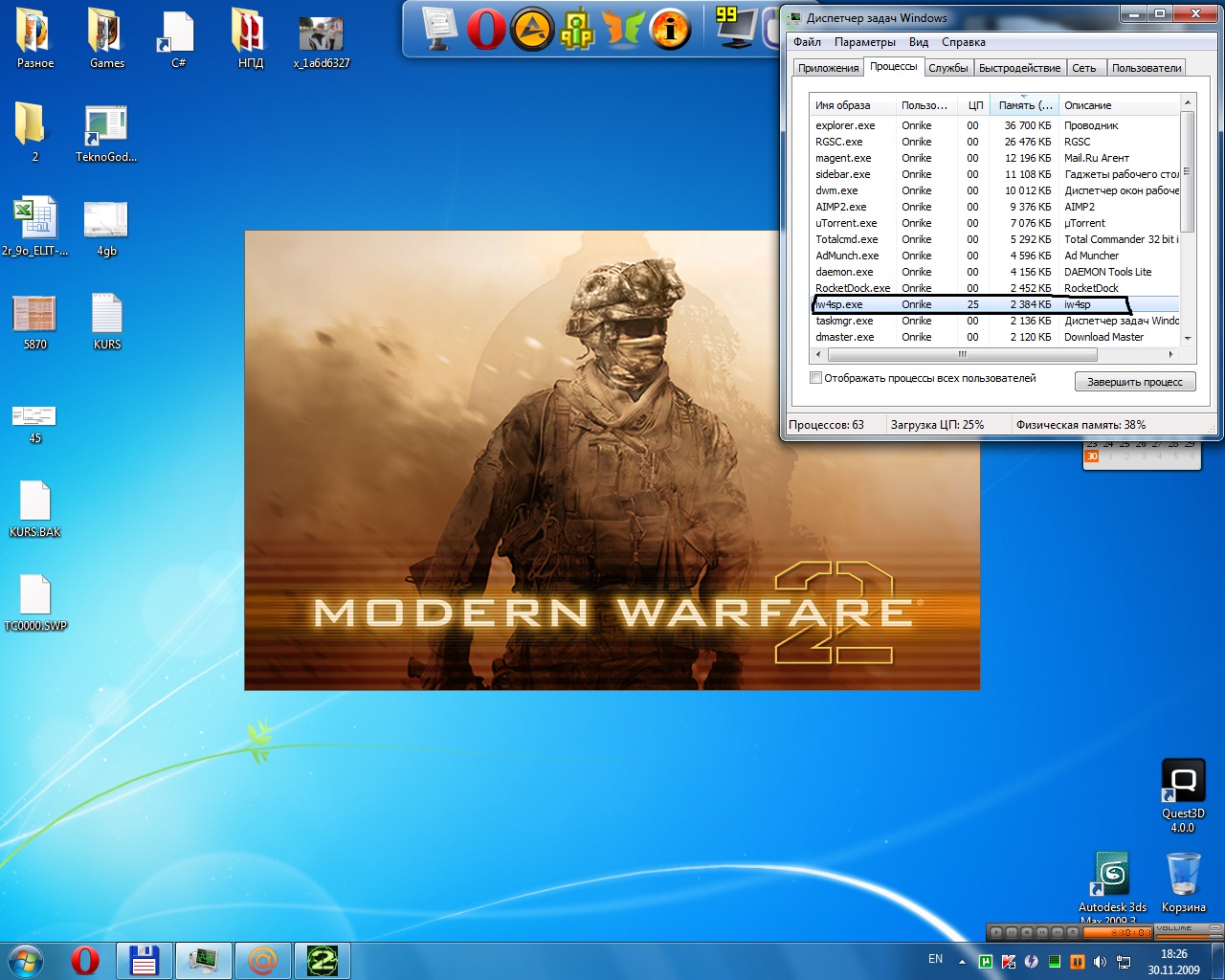Viewport: 1225px width, 980px height.
Task: Click the system volume speaker tray icon
Action: point(1100,961)
